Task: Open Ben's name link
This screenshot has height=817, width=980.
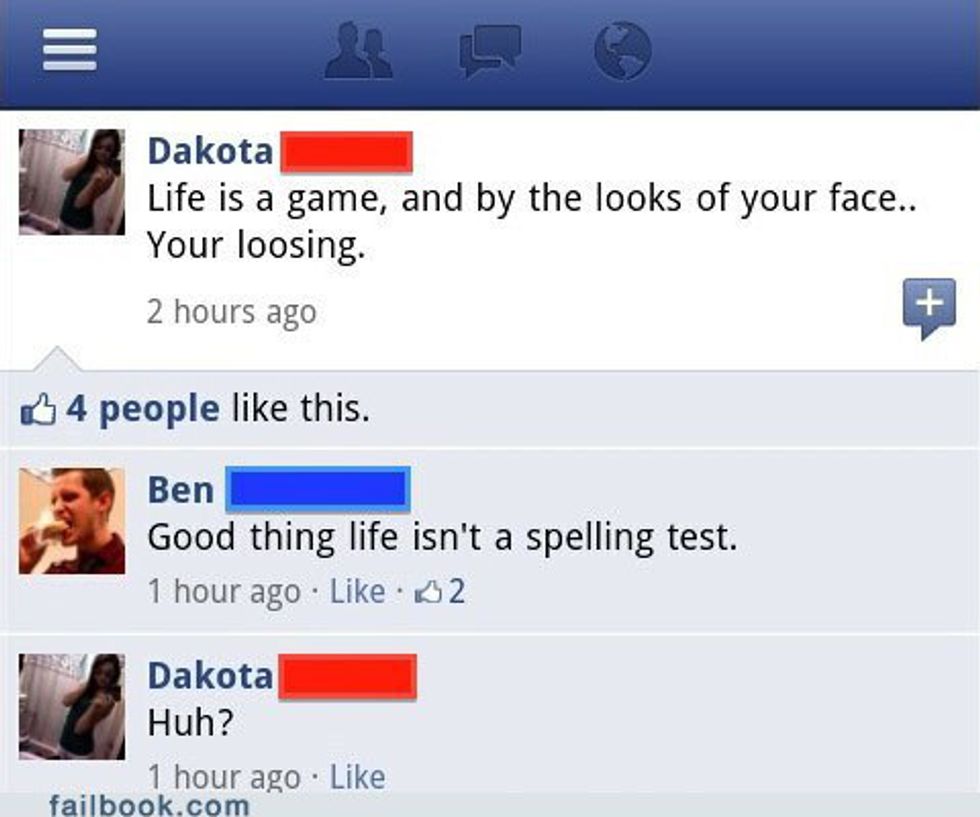Action: point(181,489)
